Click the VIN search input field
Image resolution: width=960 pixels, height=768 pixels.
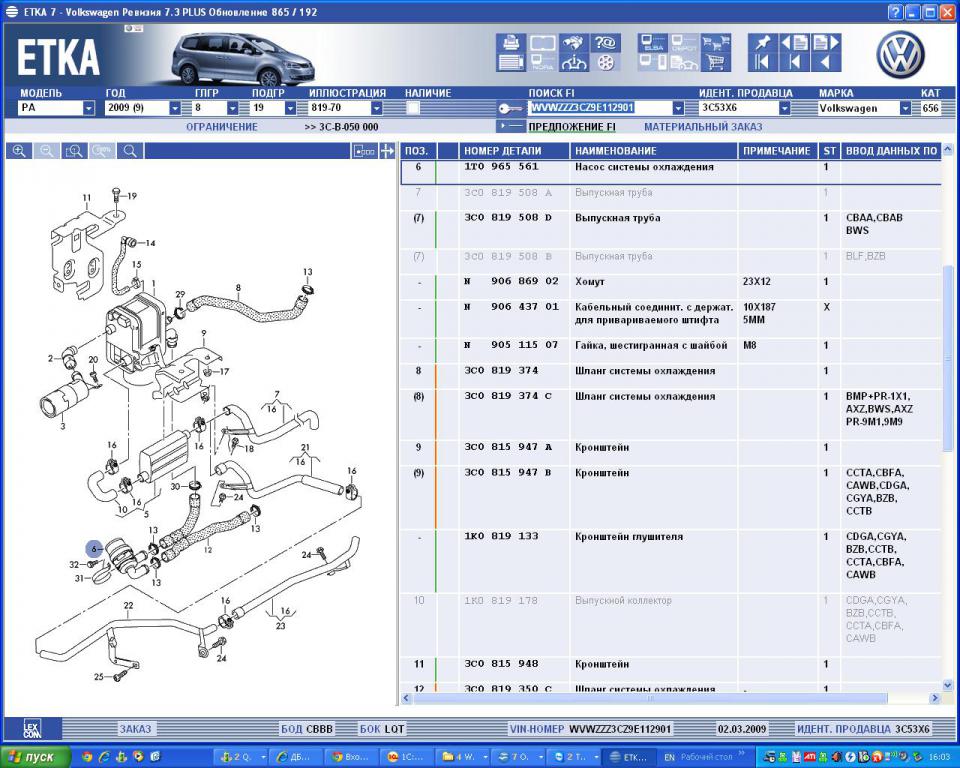(x=599, y=108)
